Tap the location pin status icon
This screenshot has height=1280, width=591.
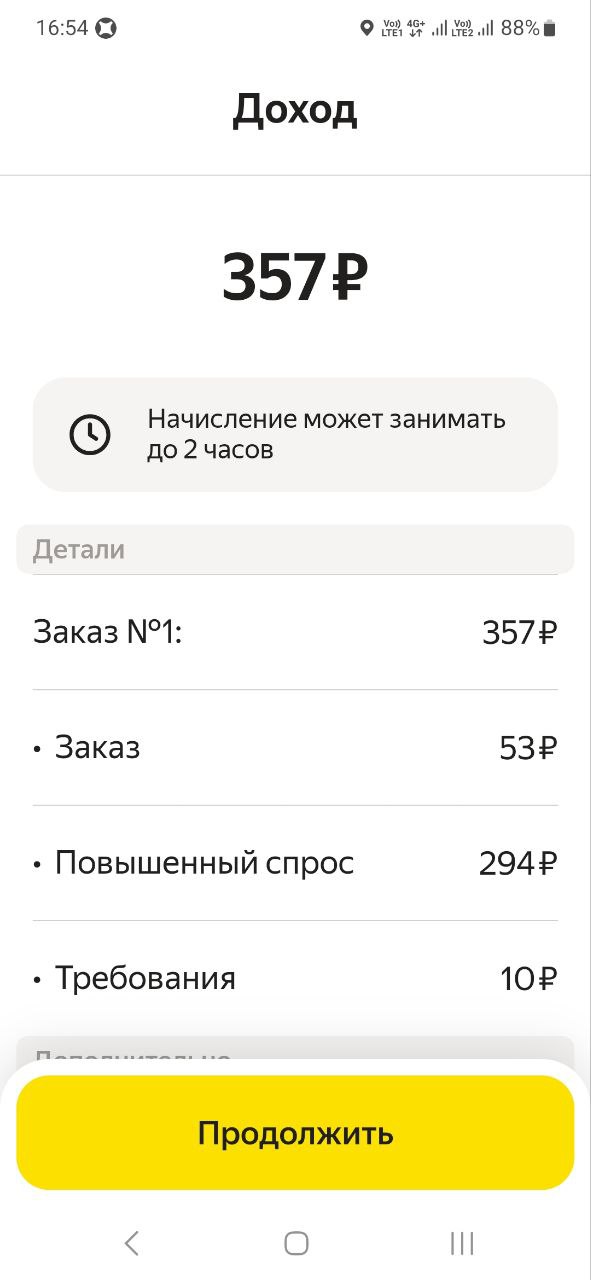(x=367, y=28)
